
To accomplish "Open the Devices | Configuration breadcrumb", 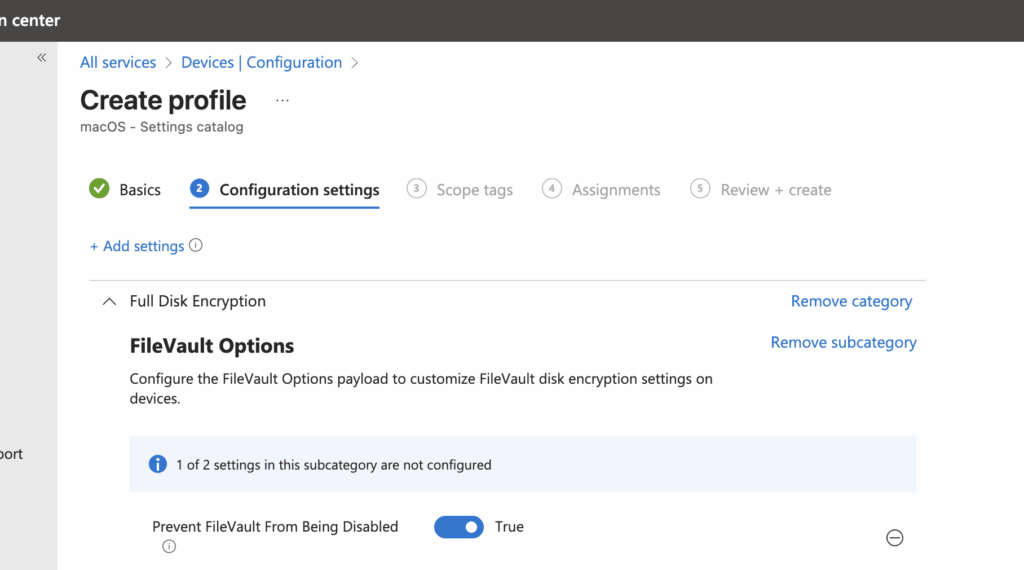I will 261,62.
